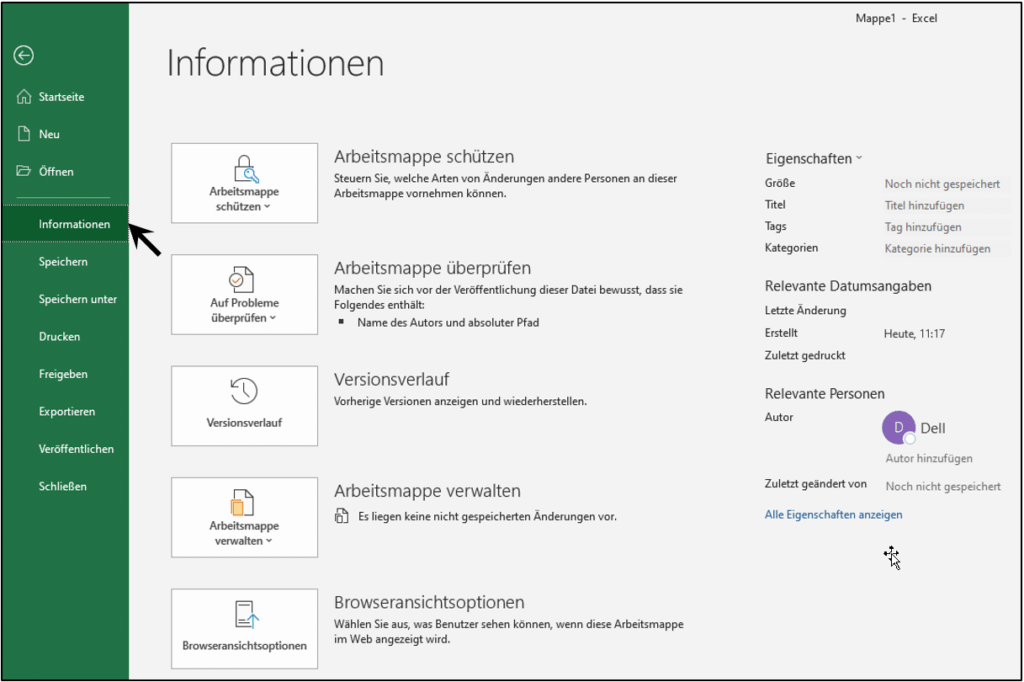1024x682 pixels.
Task: Click the lock icon for Arbeitsmappe schützen
Action: pyautogui.click(x=246, y=169)
